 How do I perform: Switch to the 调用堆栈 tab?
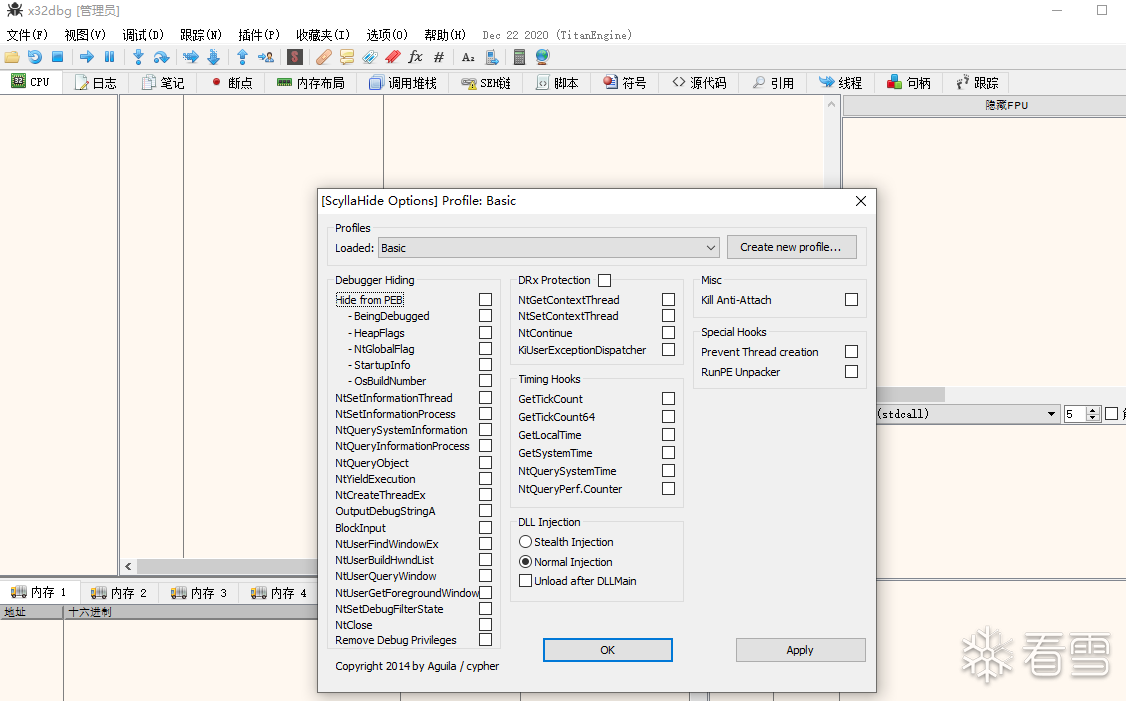click(403, 83)
